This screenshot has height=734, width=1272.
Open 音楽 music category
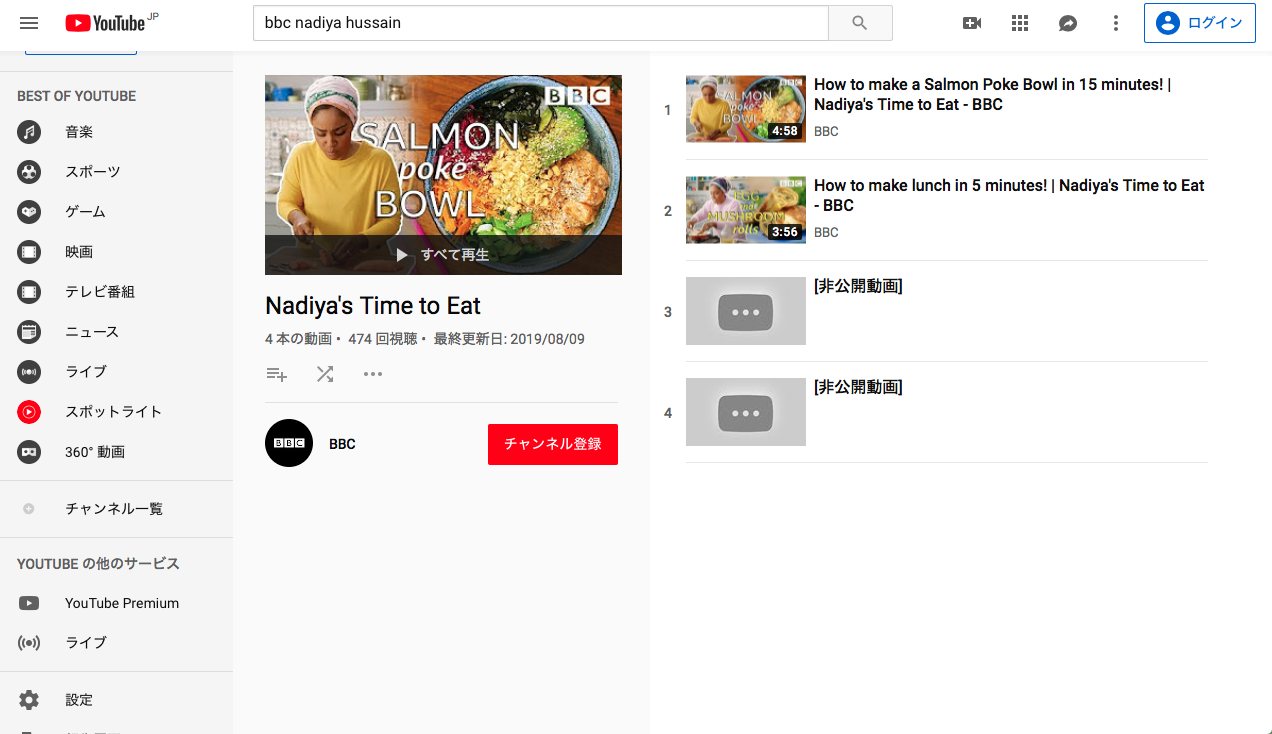pyautogui.click(x=116, y=132)
